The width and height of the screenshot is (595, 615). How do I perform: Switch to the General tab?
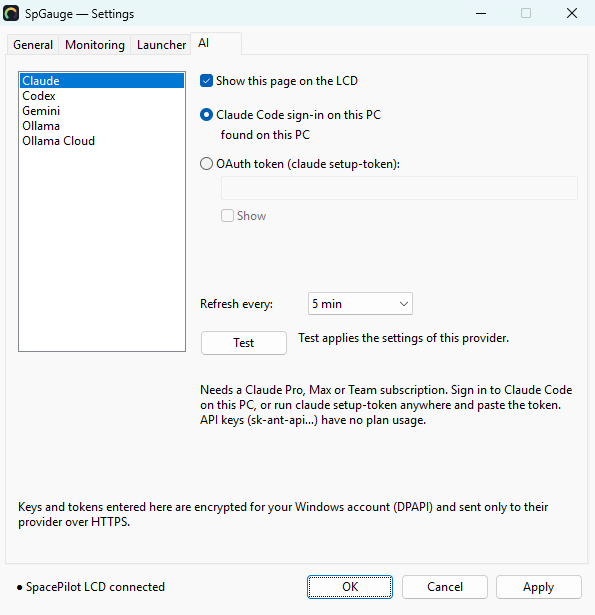click(x=33, y=45)
